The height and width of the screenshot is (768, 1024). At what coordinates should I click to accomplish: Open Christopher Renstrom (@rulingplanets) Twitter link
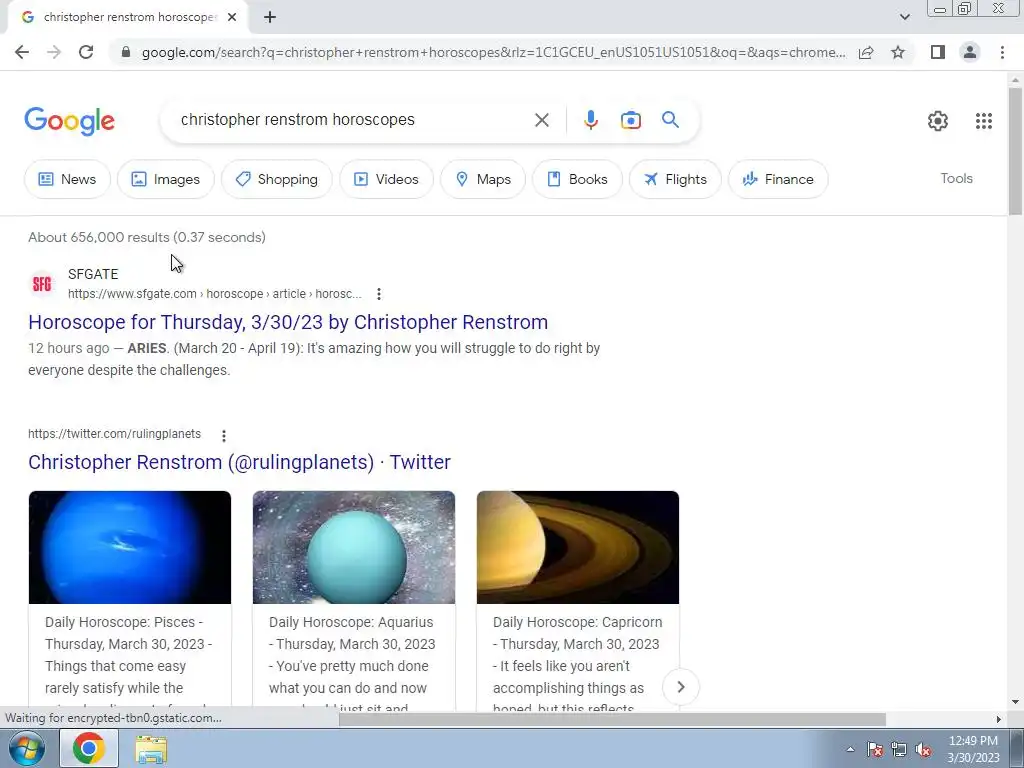(239, 462)
